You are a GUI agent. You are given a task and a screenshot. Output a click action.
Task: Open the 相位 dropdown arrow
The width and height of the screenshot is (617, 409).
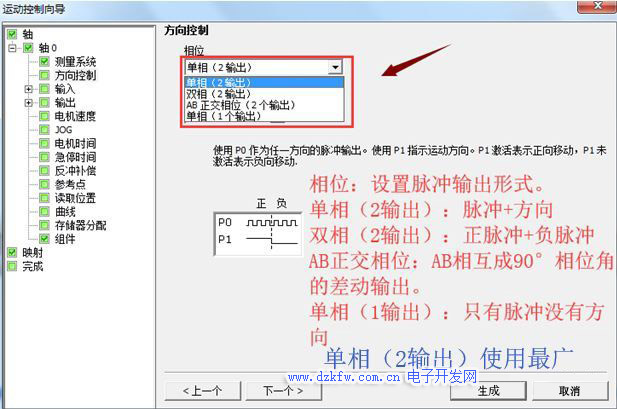pyautogui.click(x=335, y=66)
